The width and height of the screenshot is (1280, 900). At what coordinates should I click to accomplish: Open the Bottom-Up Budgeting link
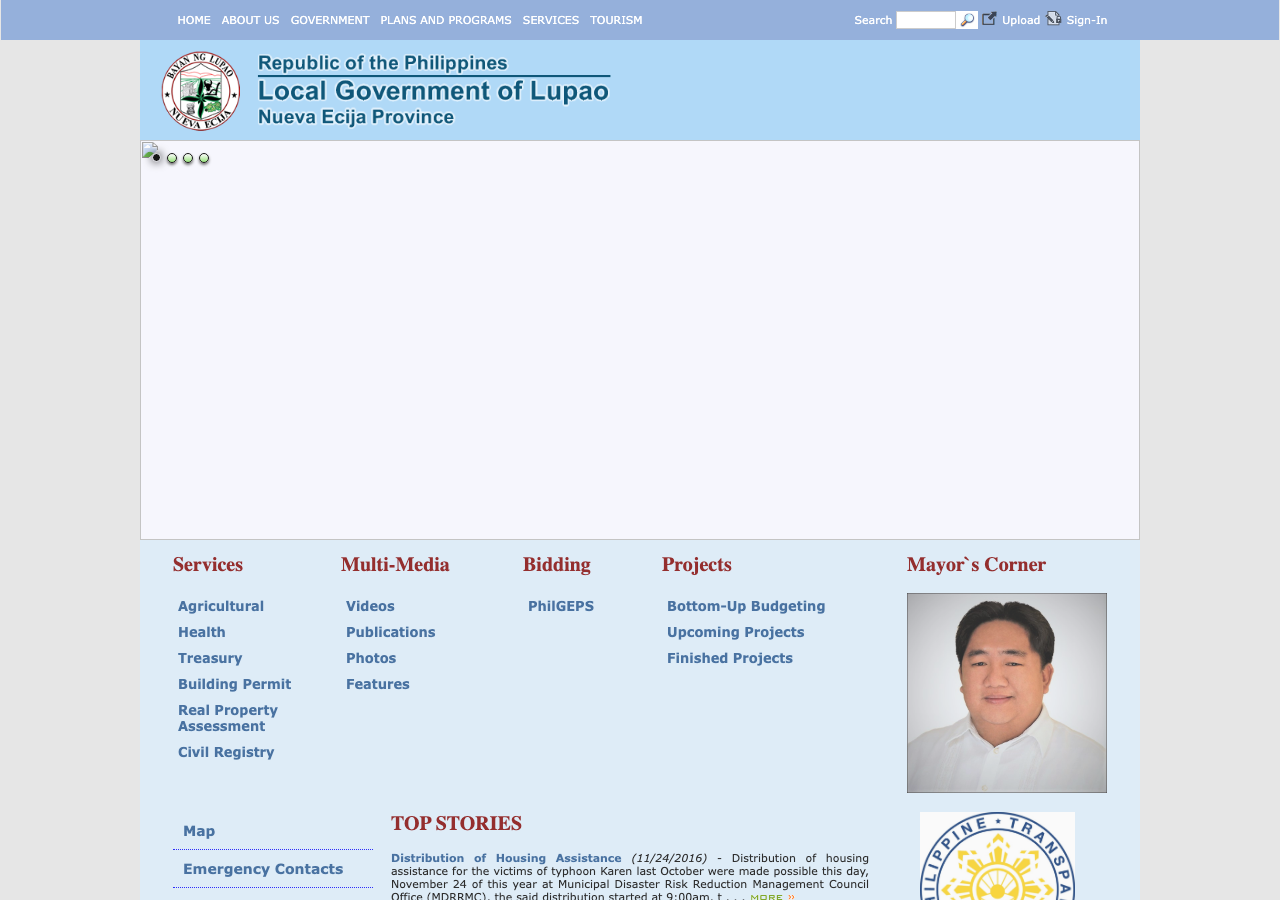pos(746,606)
